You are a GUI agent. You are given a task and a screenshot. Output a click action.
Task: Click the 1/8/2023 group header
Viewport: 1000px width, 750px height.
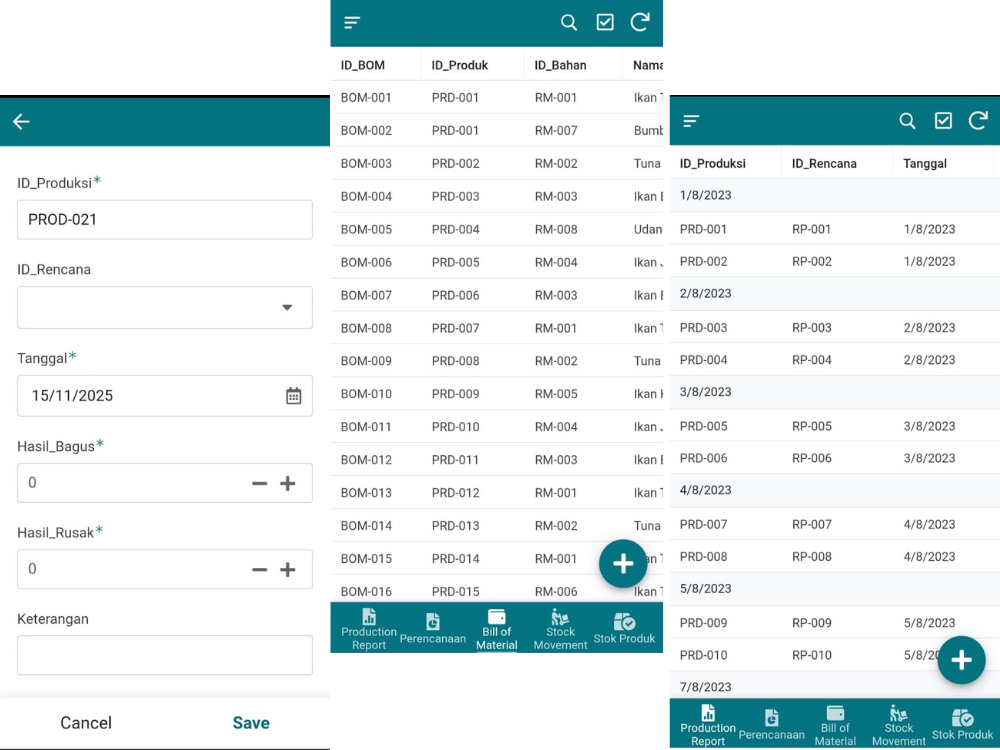click(835, 195)
